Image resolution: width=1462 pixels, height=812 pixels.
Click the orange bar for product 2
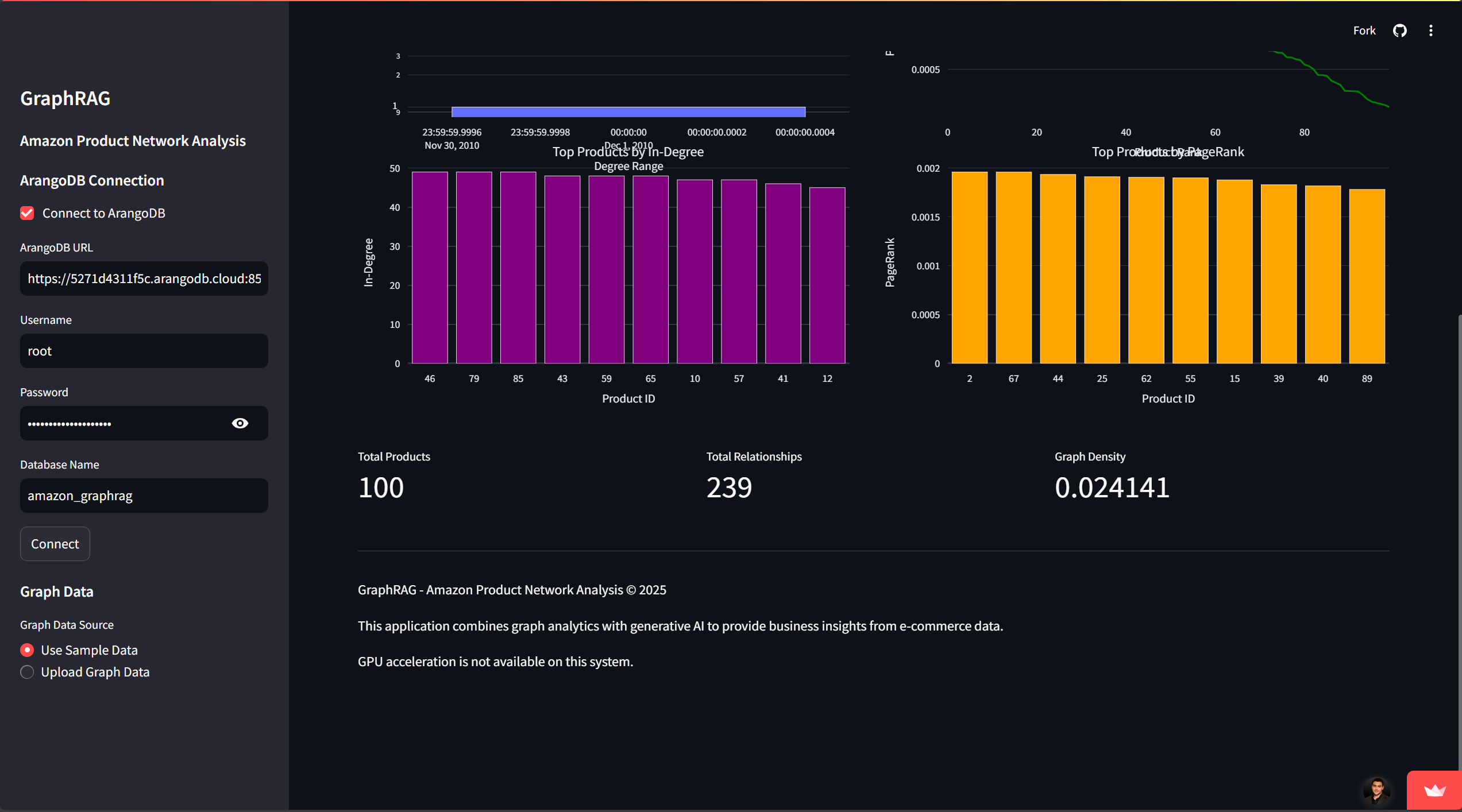(x=969, y=267)
